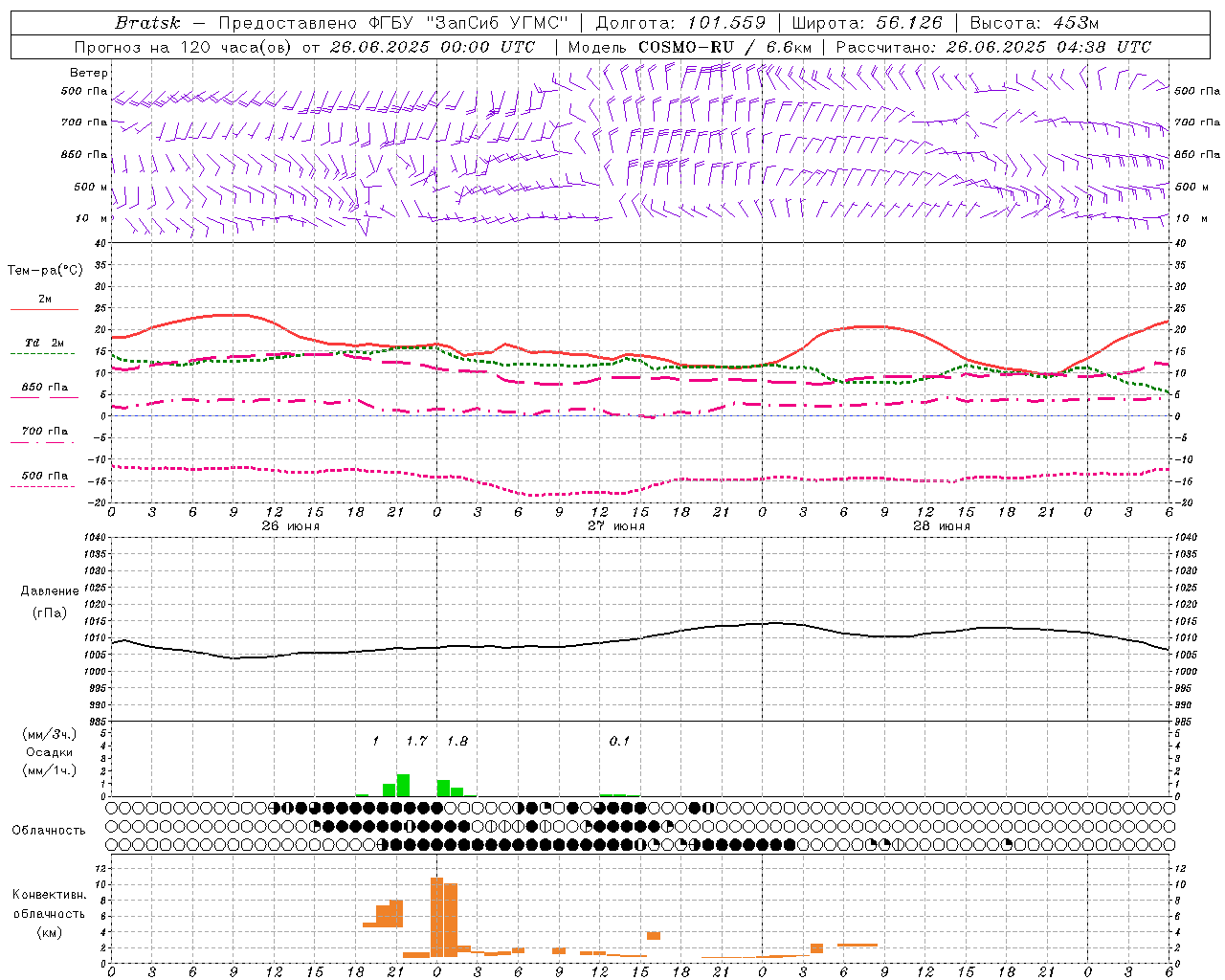
Task: Click the tallest green precipitation bar
Action: (403, 785)
